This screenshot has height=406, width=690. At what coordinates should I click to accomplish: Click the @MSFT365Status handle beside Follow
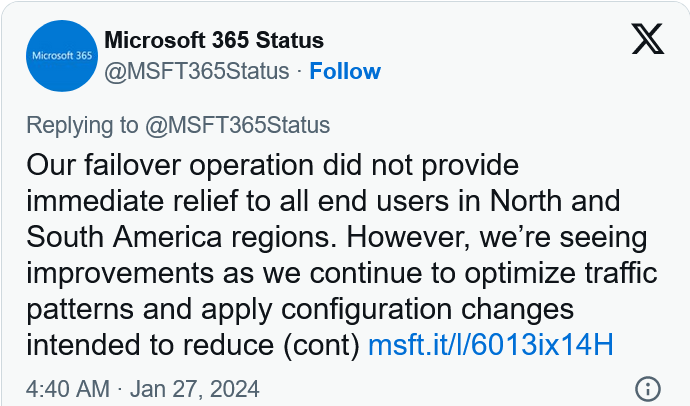197,71
